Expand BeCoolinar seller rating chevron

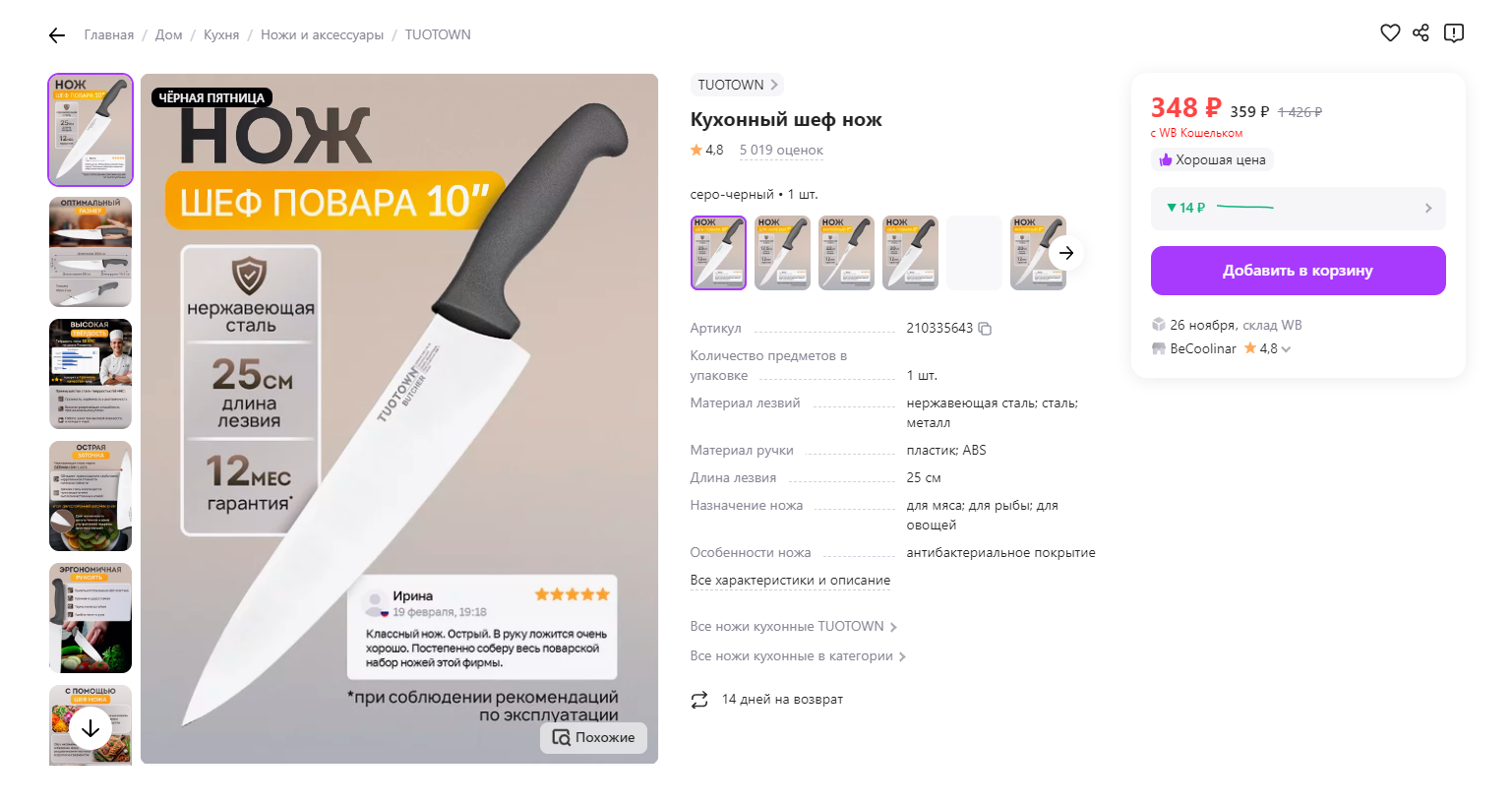1286,349
